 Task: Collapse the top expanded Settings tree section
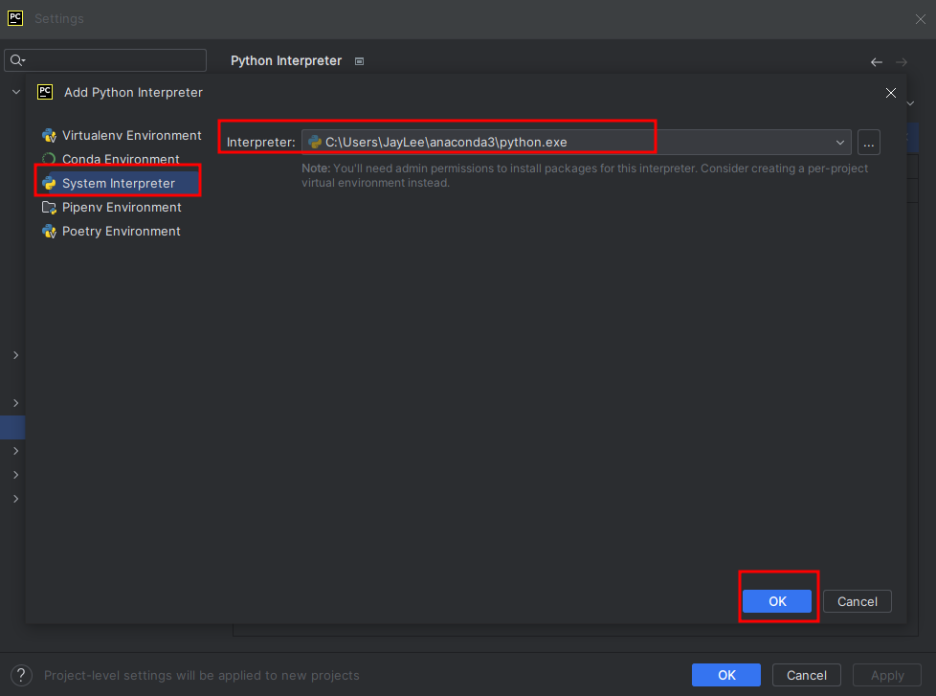click(16, 92)
